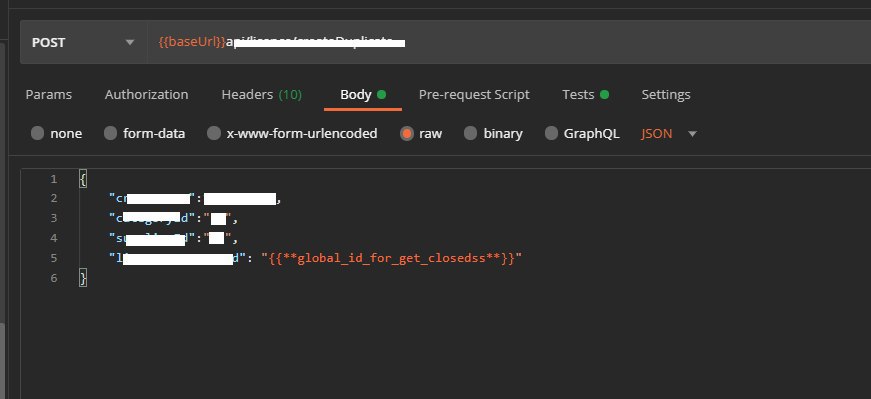The image size is (871, 399).
Task: Click line number 4 in the editor gutter
Action: [x=54, y=238]
